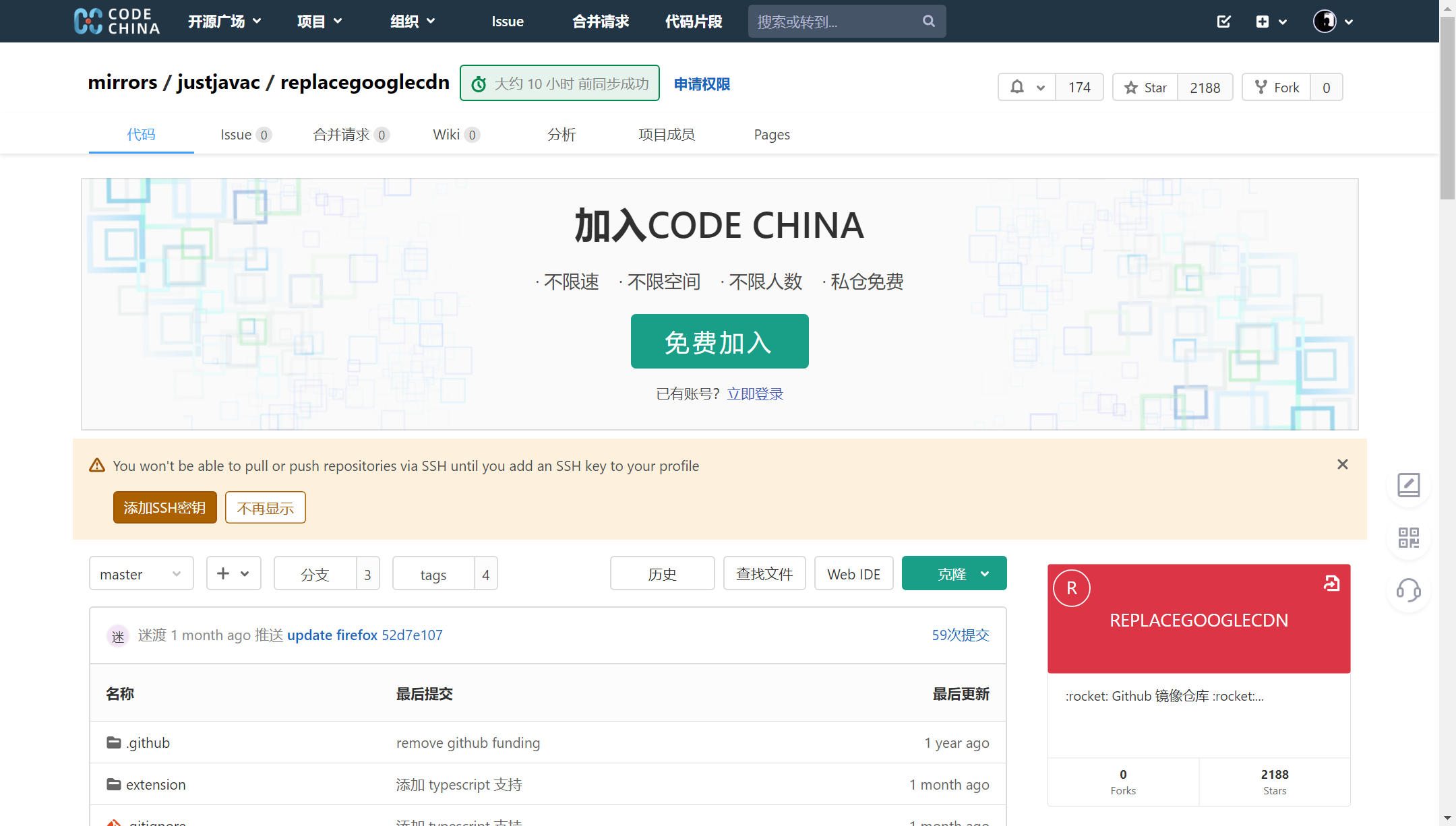Star the repository

click(x=1145, y=88)
